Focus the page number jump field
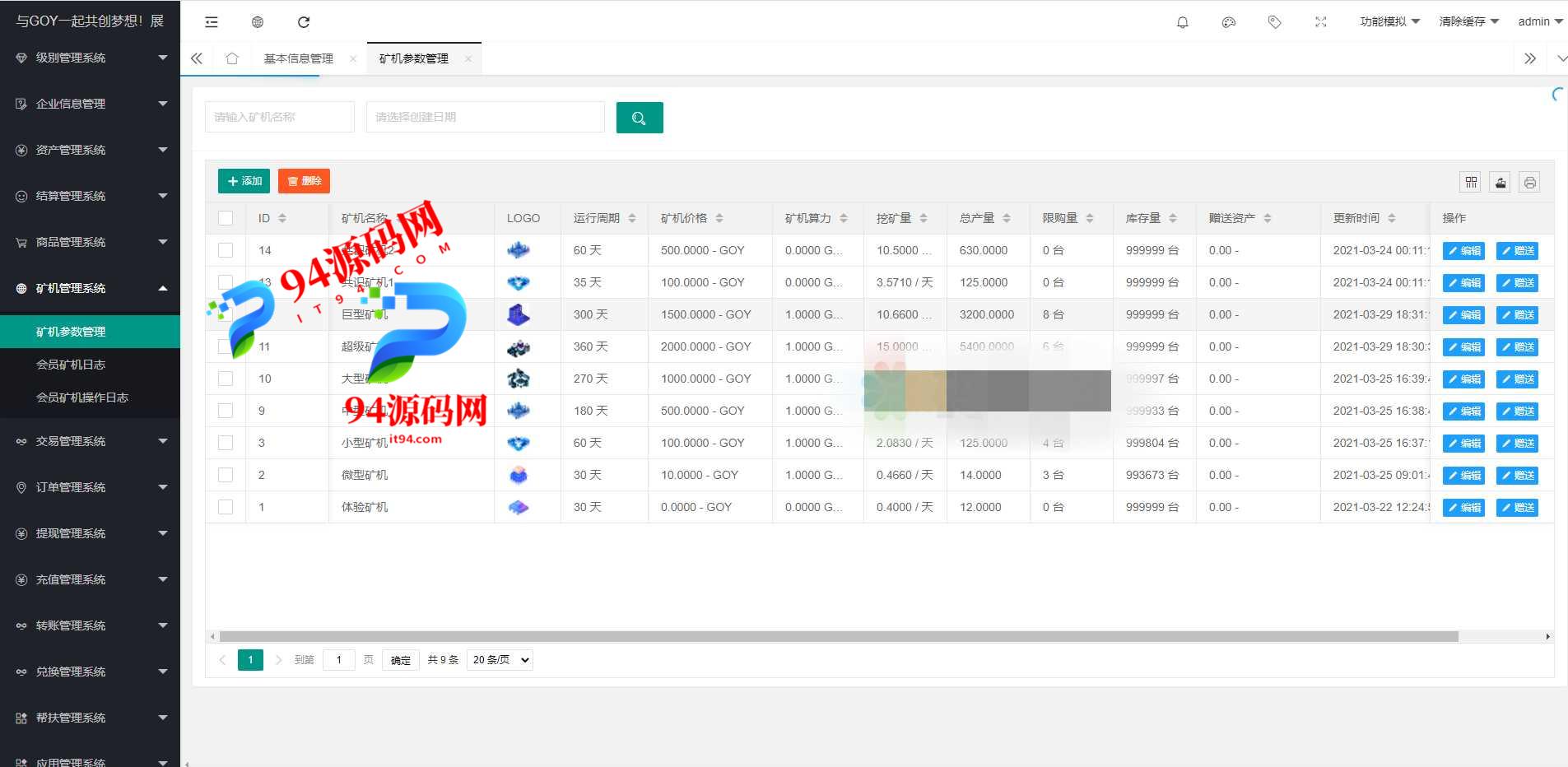 [339, 660]
